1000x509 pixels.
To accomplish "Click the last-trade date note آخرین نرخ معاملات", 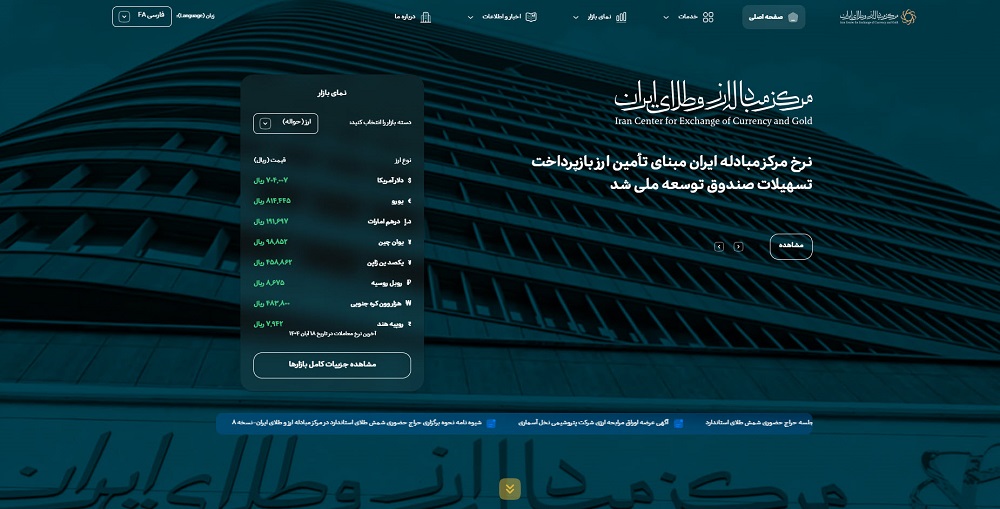I will pos(332,334).
